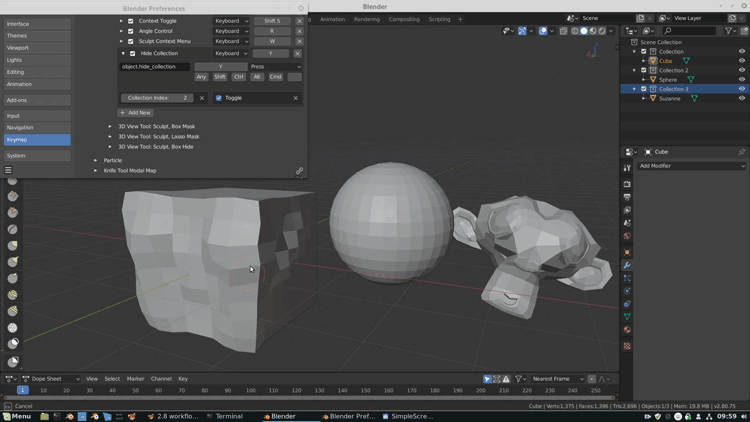The image size is (750, 422).
Task: Uncheck the Hide Collection keymap checkbox
Action: click(x=131, y=53)
